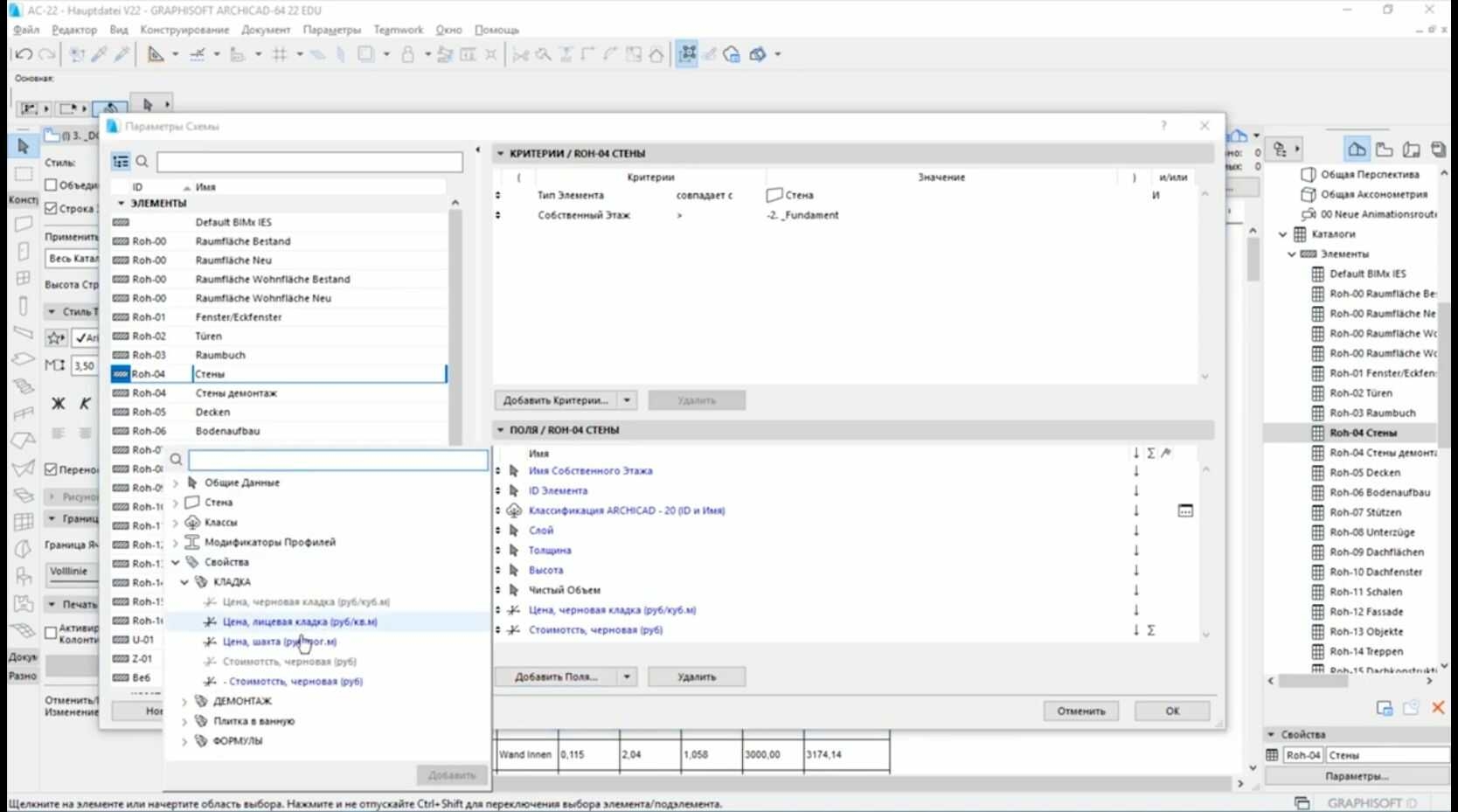Click the schedule icon beside Roh-04 Стены in navigator
The width and height of the screenshot is (1458, 812).
coord(1318,433)
